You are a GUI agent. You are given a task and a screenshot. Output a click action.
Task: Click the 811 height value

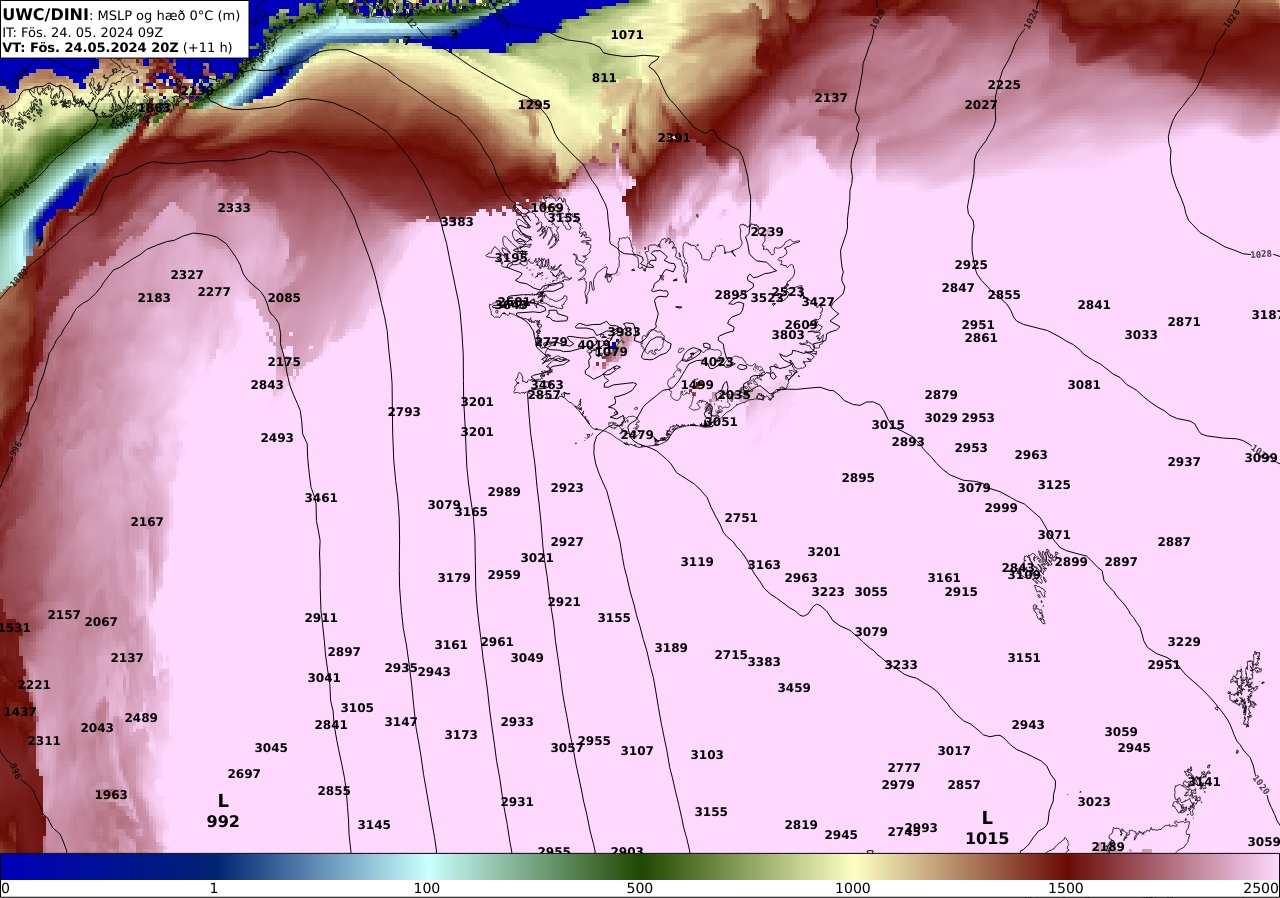pyautogui.click(x=604, y=78)
